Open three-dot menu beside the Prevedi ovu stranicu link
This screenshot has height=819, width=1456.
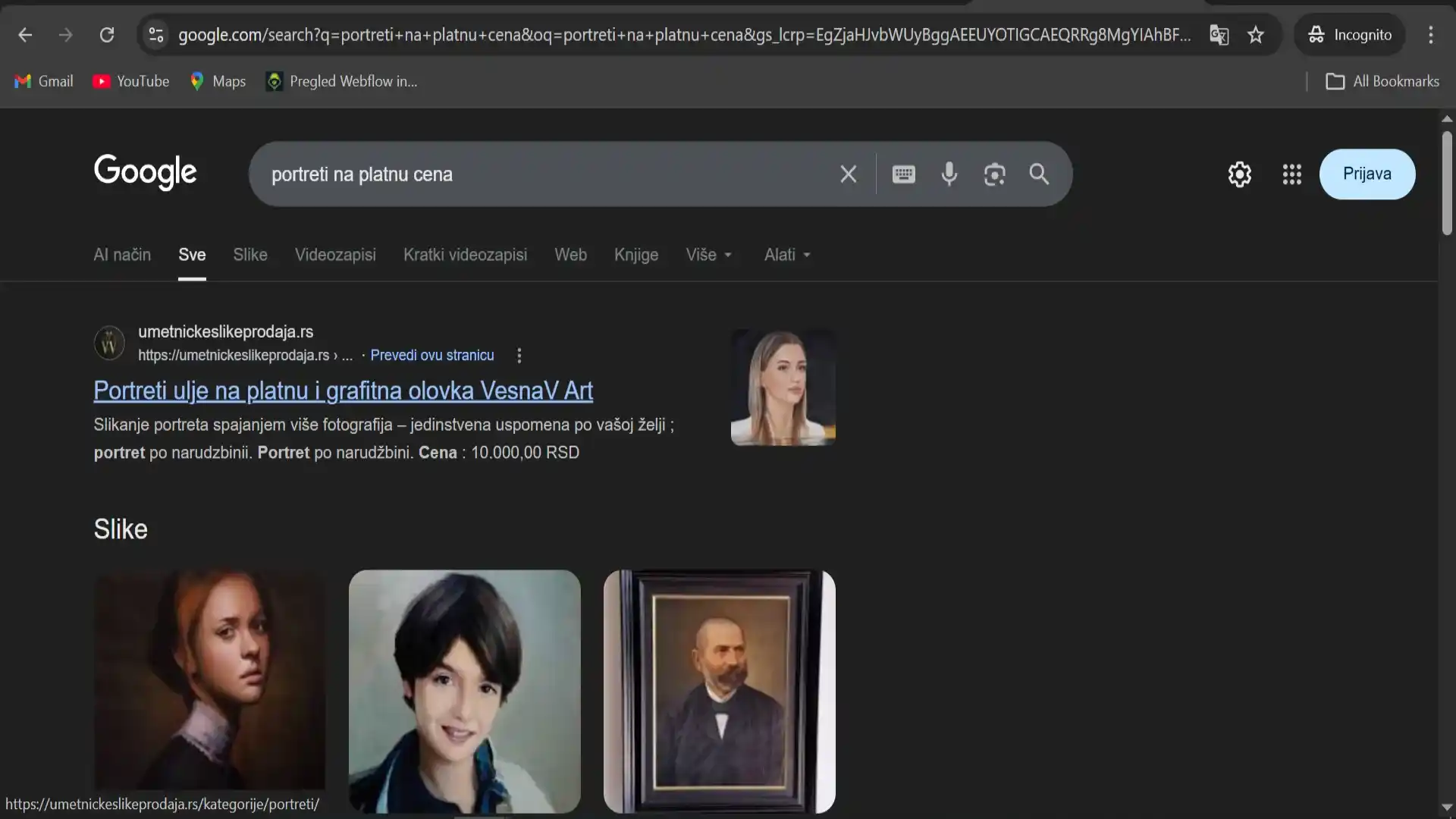click(x=519, y=356)
